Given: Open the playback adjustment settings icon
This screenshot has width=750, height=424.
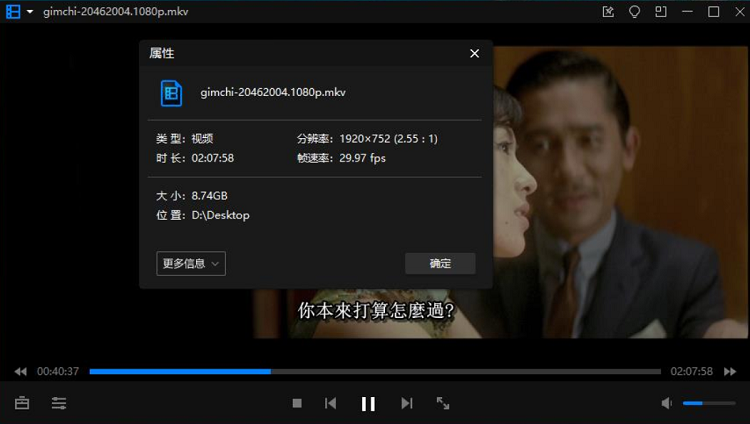Looking at the screenshot, I should pos(59,403).
